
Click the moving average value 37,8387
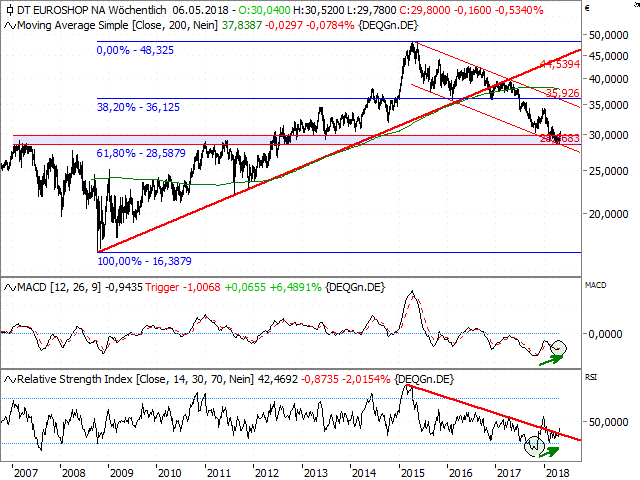(x=242, y=26)
